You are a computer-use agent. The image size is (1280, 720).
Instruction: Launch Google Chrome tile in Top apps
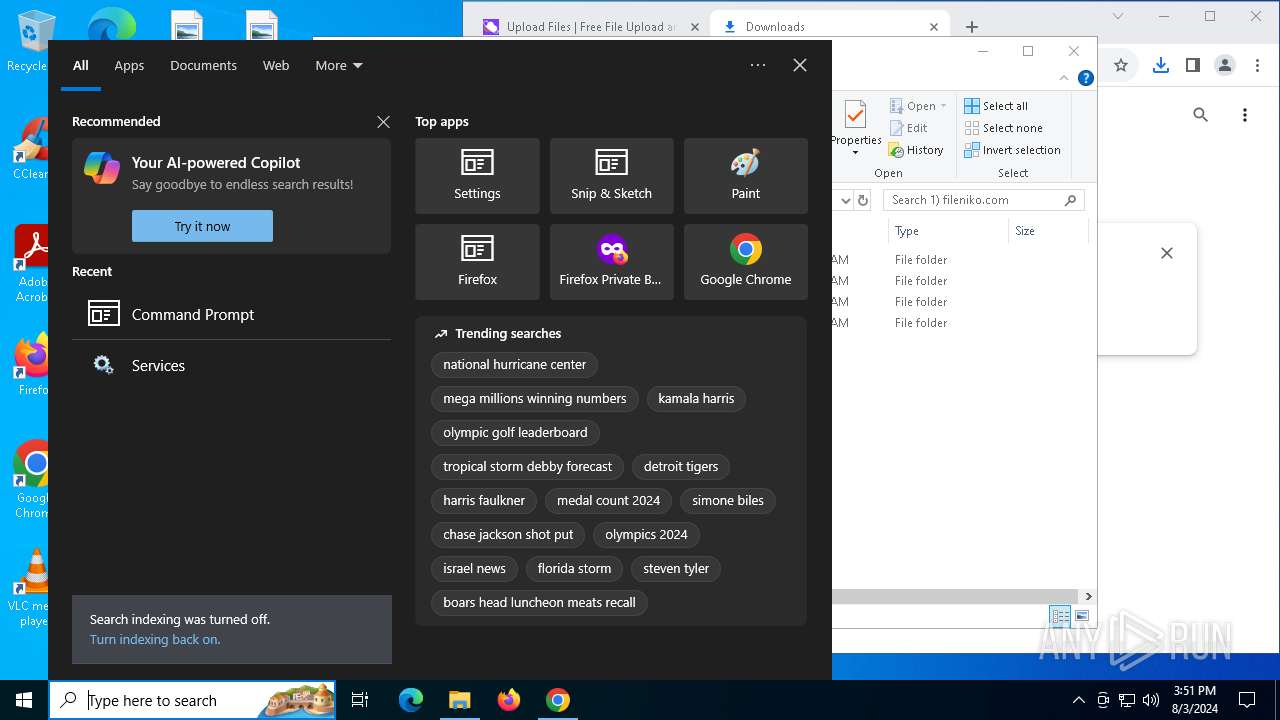click(x=745, y=262)
